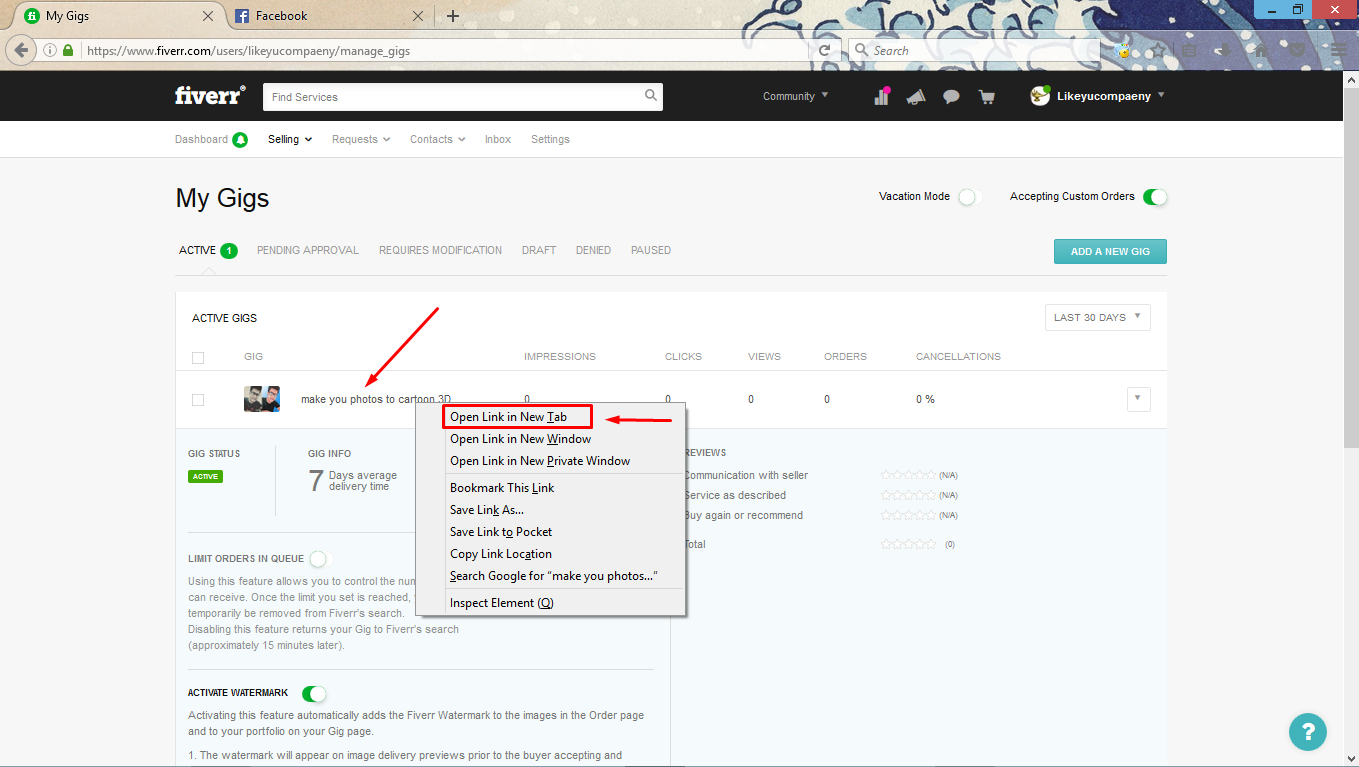This screenshot has width=1359, height=767.
Task: Click the Add a New Gig button
Action: [1110, 251]
